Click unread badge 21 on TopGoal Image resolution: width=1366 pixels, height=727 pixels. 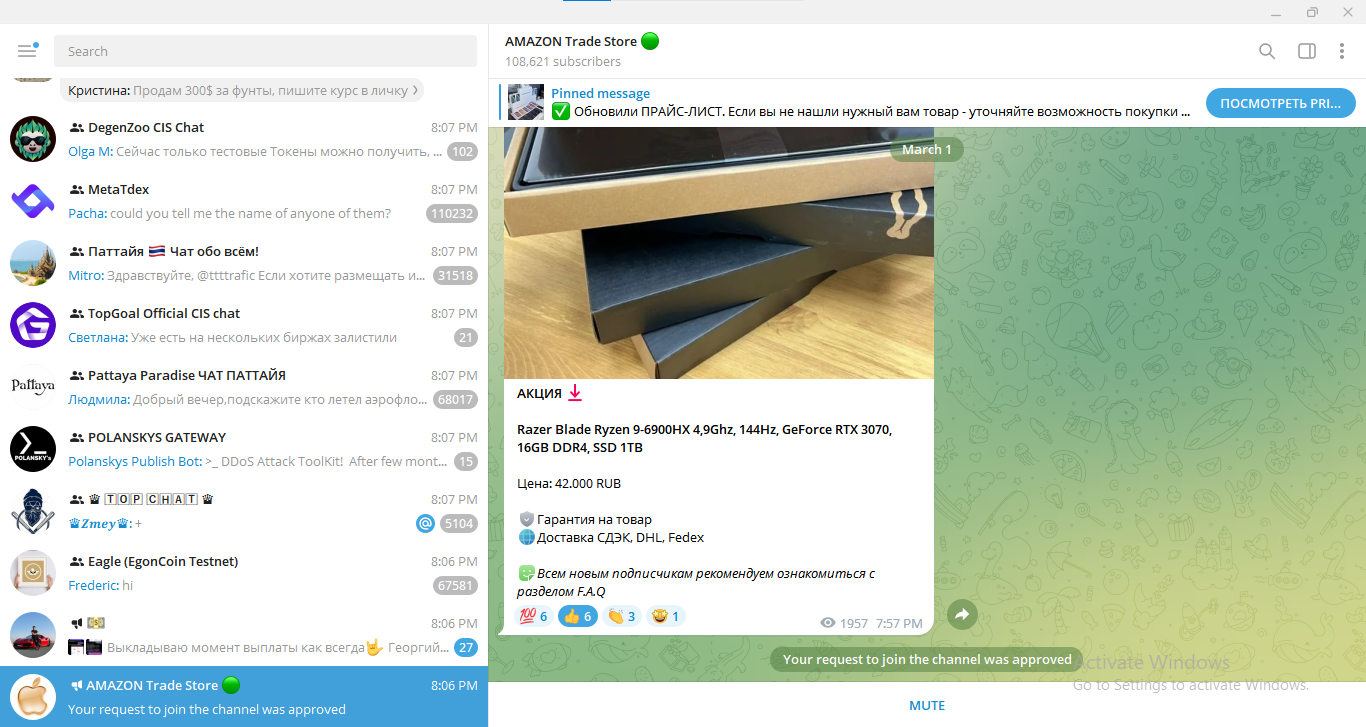tap(465, 337)
